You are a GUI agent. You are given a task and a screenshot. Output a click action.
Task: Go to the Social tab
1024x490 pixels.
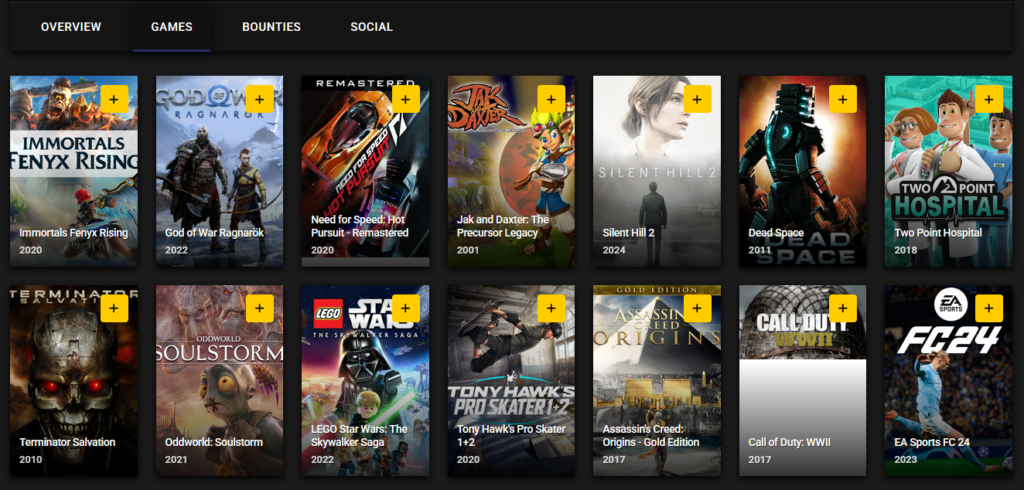(371, 27)
